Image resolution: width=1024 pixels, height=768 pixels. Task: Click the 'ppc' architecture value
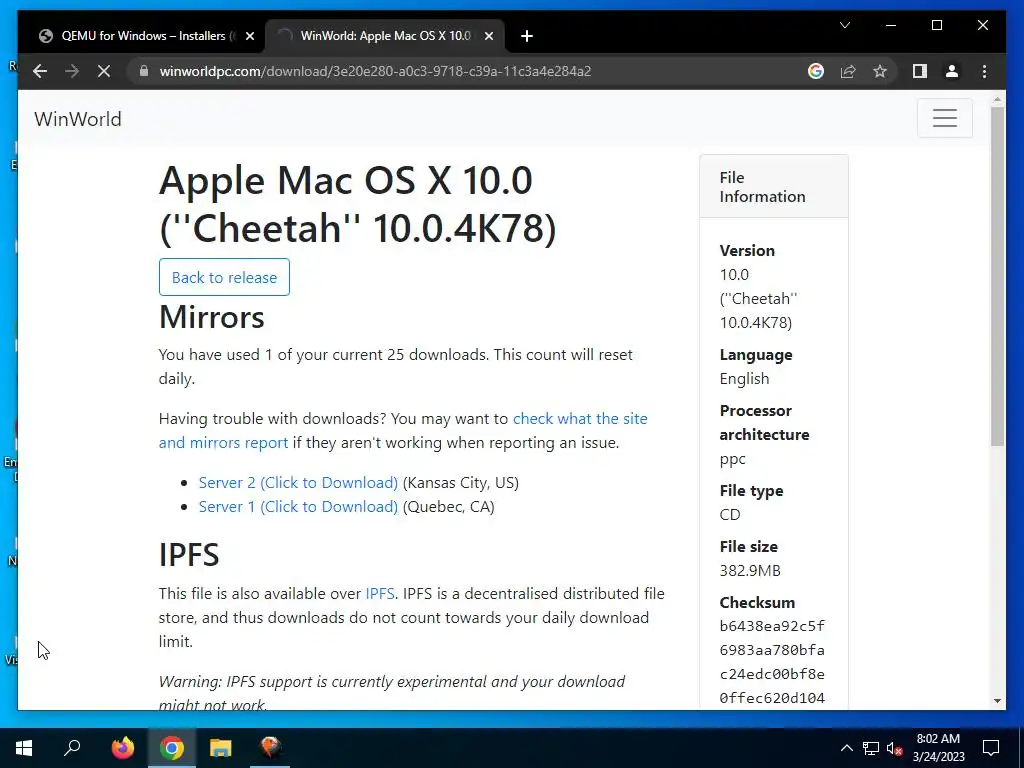[732, 459]
